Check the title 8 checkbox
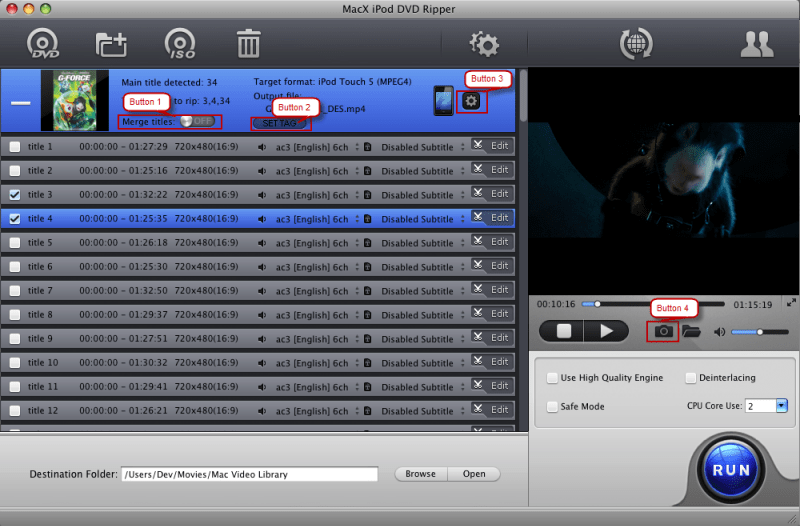This screenshot has width=800, height=526. (15, 315)
